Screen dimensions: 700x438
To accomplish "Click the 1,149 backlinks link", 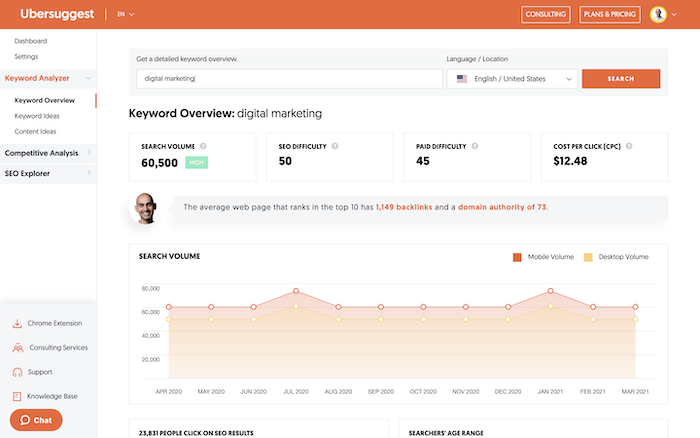I will click(404, 207).
